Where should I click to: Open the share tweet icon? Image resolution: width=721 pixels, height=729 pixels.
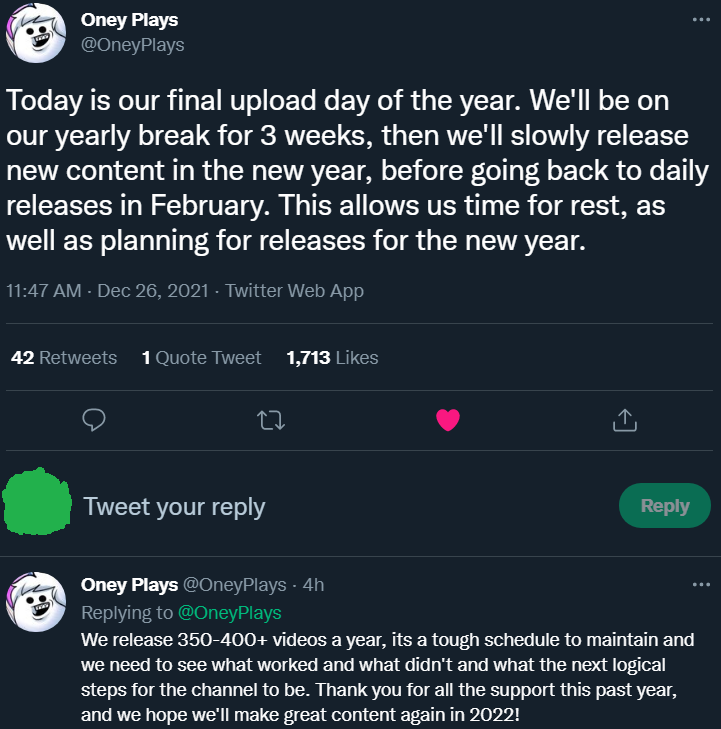[625, 420]
